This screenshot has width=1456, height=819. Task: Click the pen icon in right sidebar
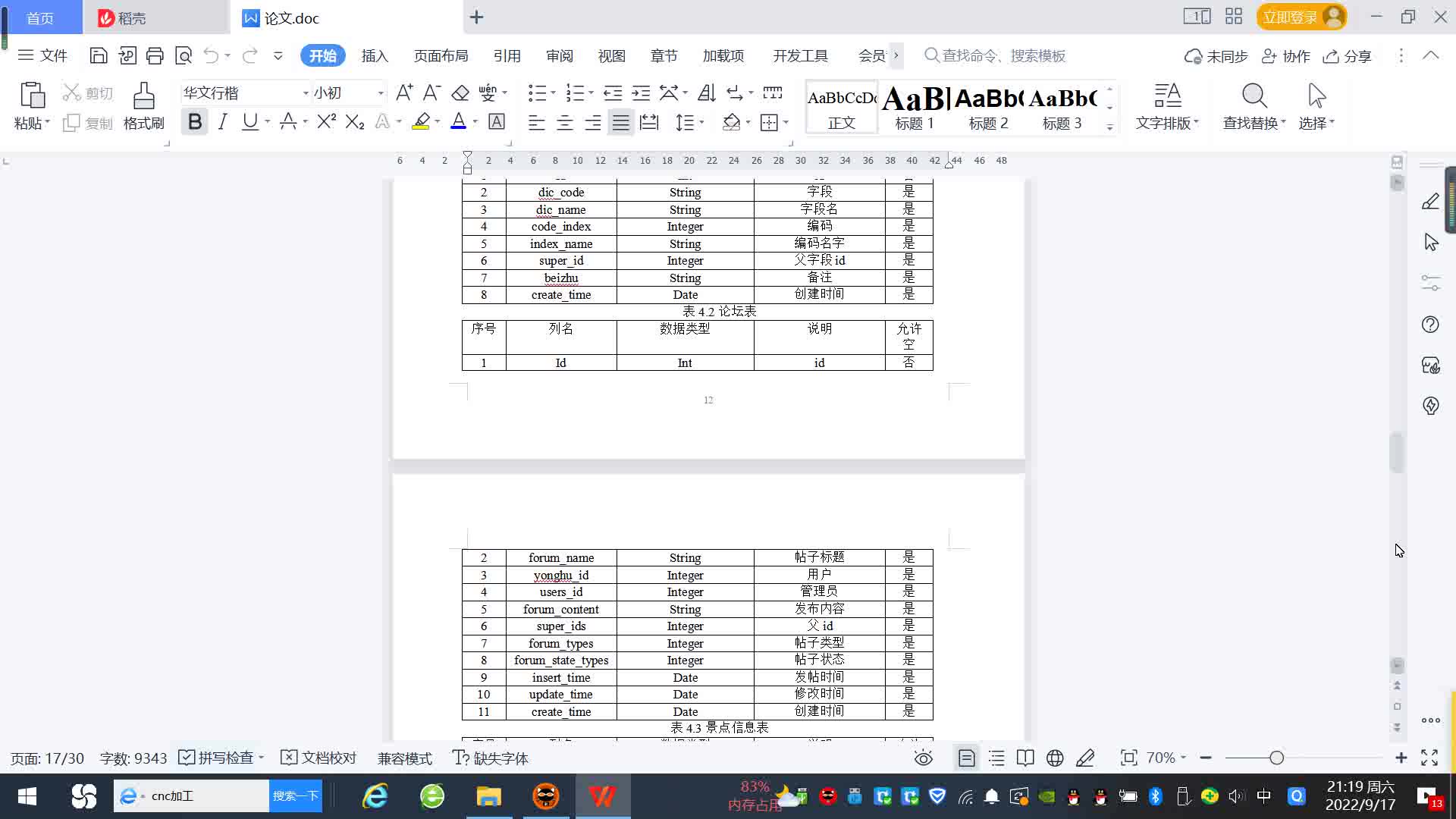point(1430,201)
